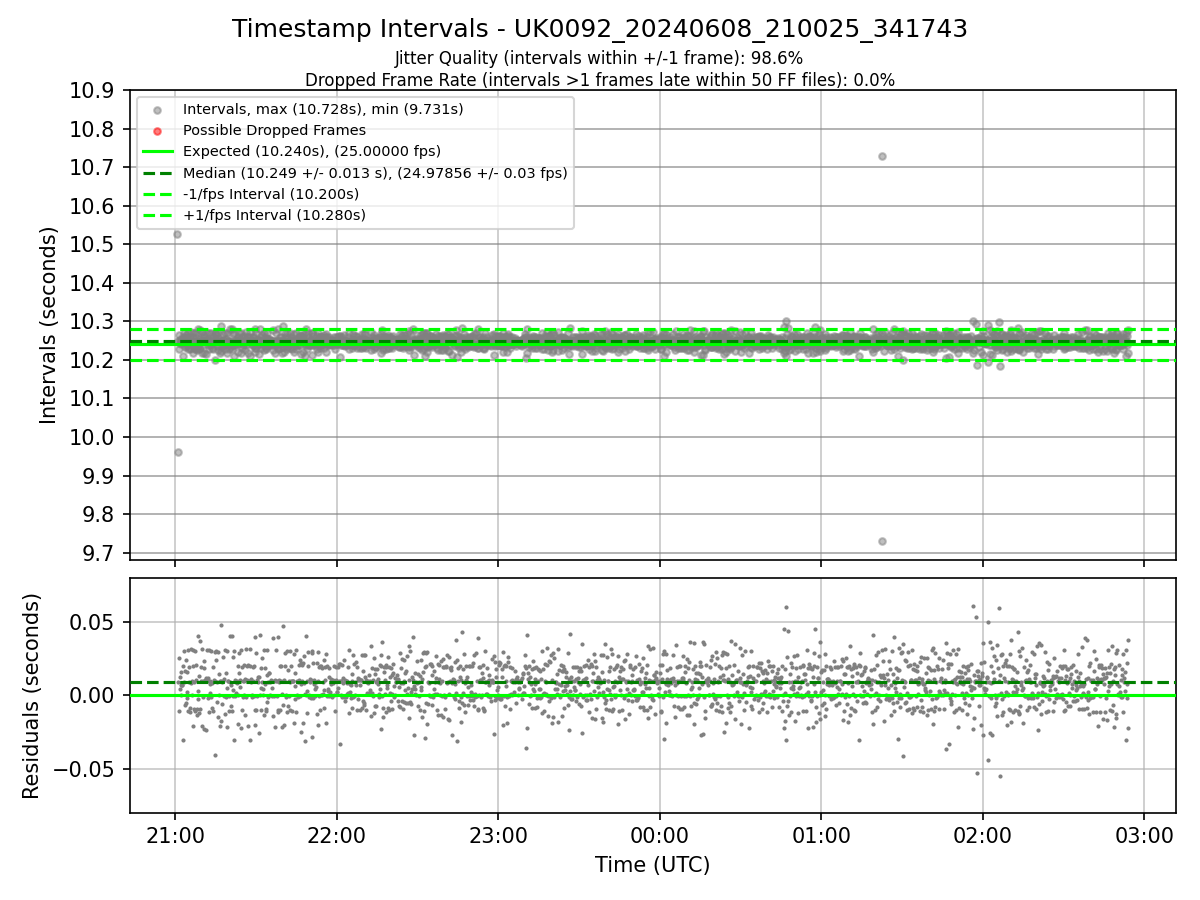Screen dimensions: 1200x900
Task: Click the legend entry '-1/fps Interval (10.200s)'
Action: tap(271, 194)
